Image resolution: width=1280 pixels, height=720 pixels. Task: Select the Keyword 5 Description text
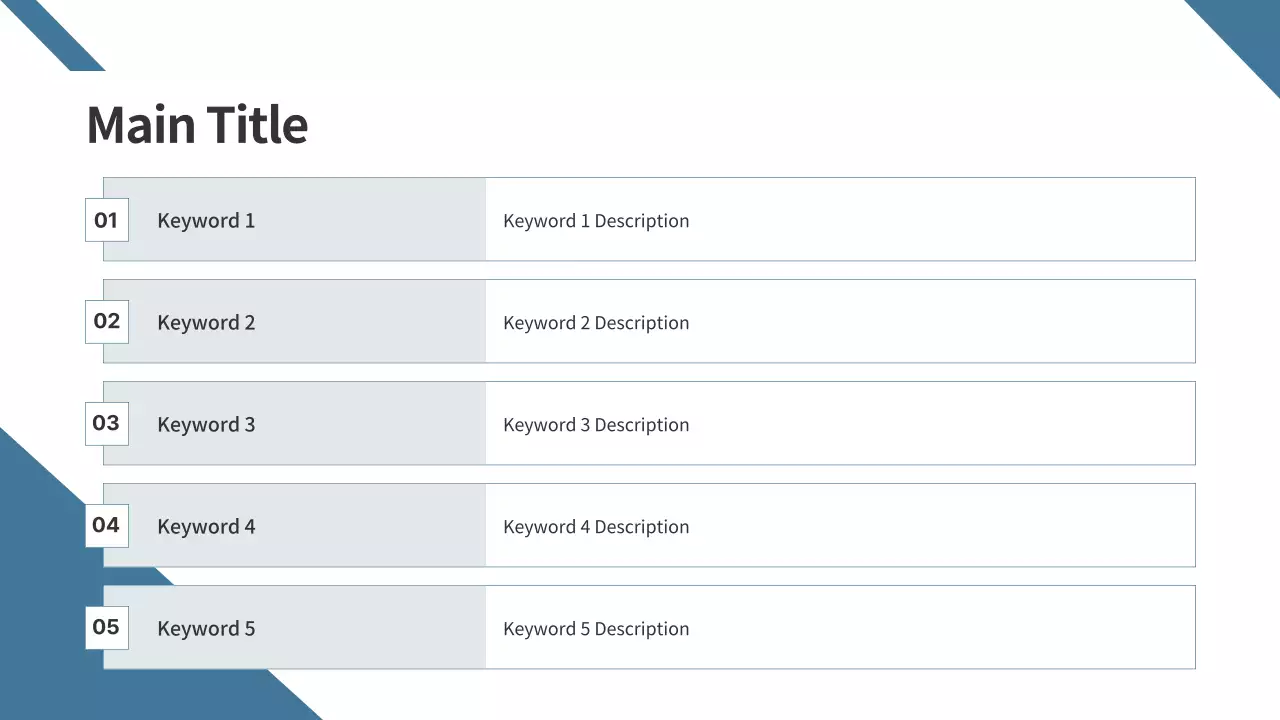(x=596, y=629)
